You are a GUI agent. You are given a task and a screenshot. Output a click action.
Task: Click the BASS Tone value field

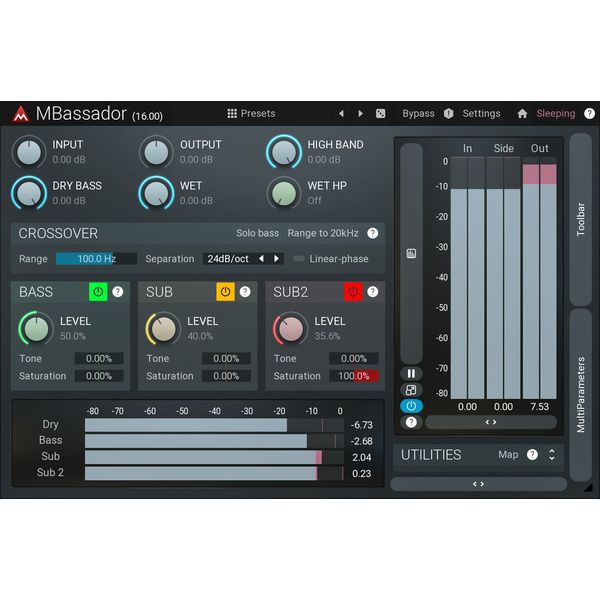[99, 359]
